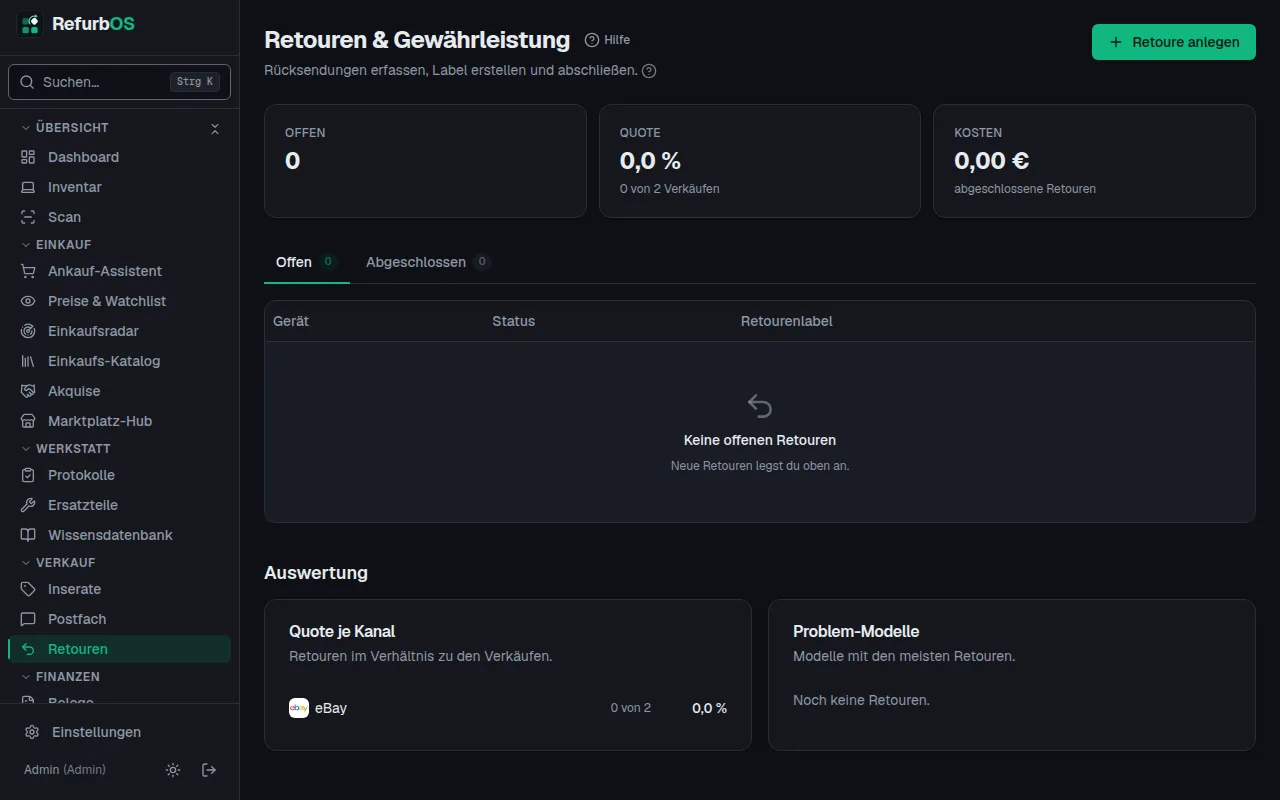Click the Gerät column header
The height and width of the screenshot is (800, 1280).
coord(291,321)
